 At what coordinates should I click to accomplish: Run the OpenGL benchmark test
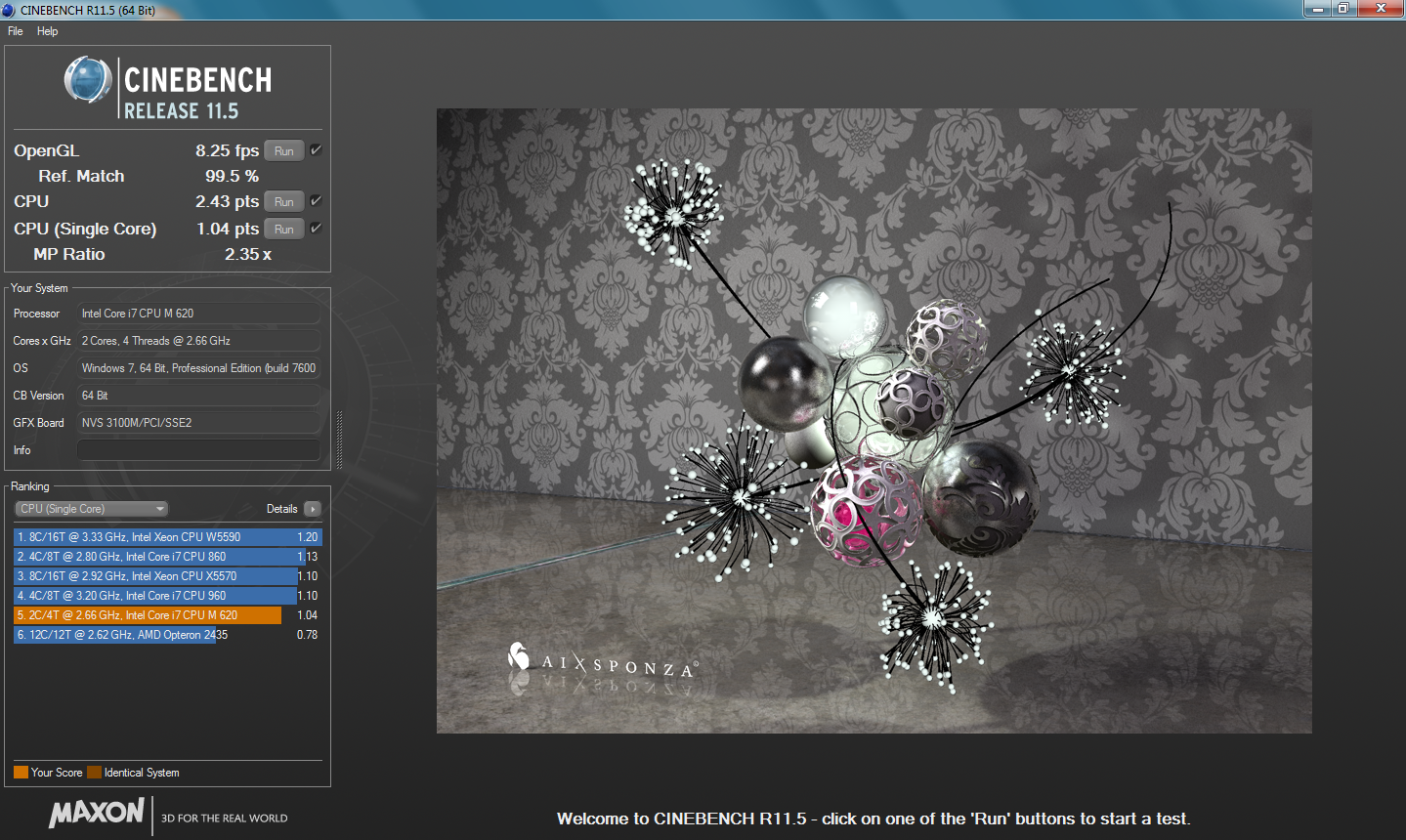tap(284, 150)
